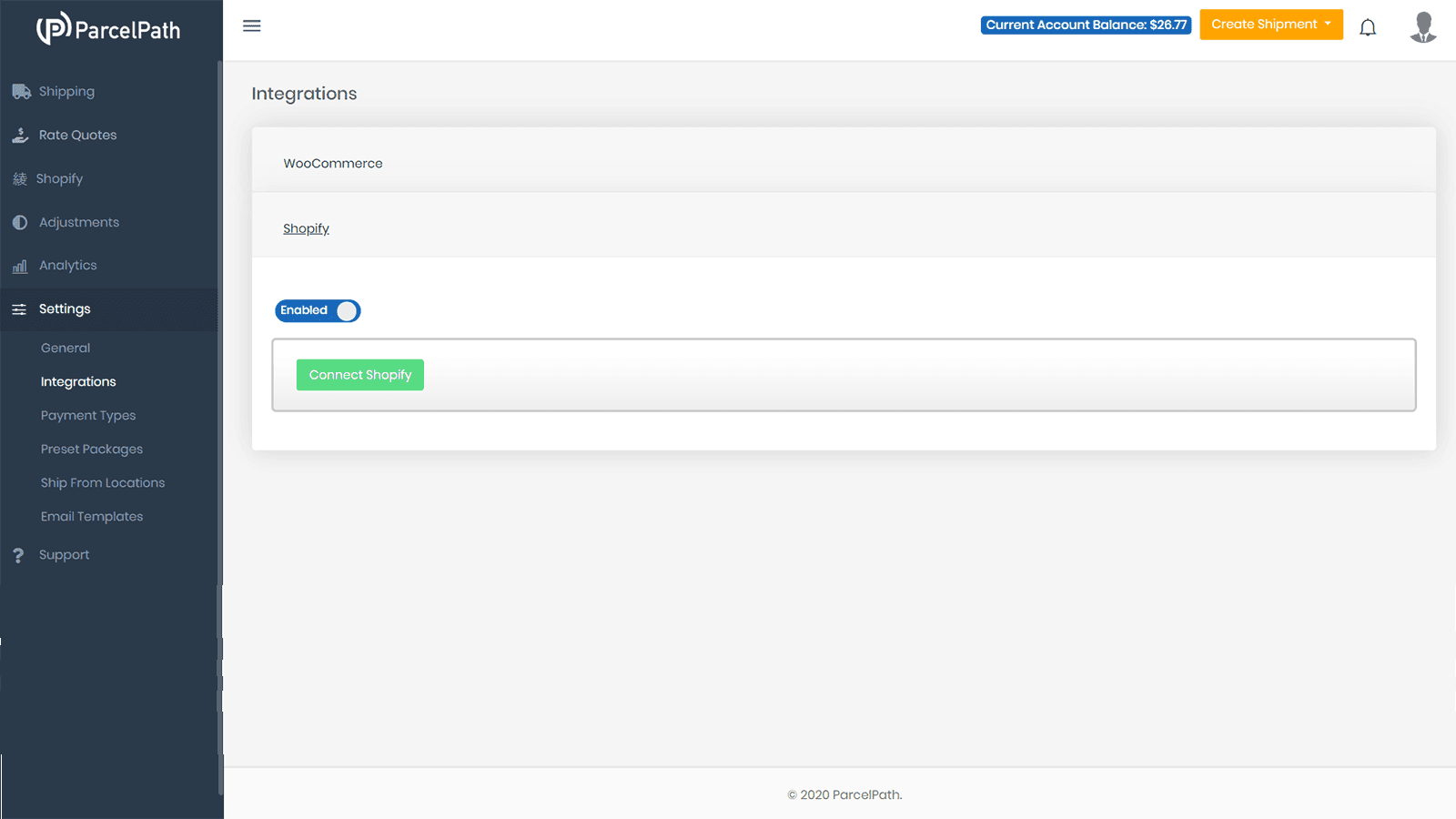This screenshot has height=819, width=1456.
Task: Select the Settings sliders icon
Action: pyautogui.click(x=19, y=309)
